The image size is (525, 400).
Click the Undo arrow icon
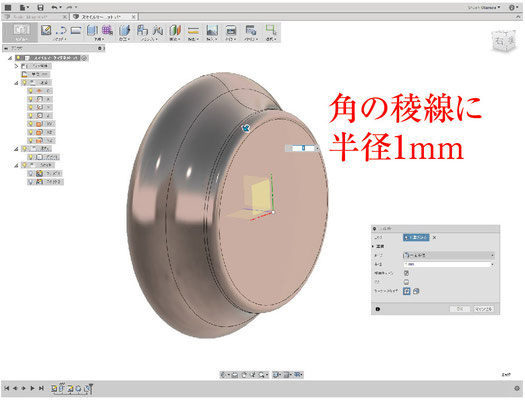54,7
